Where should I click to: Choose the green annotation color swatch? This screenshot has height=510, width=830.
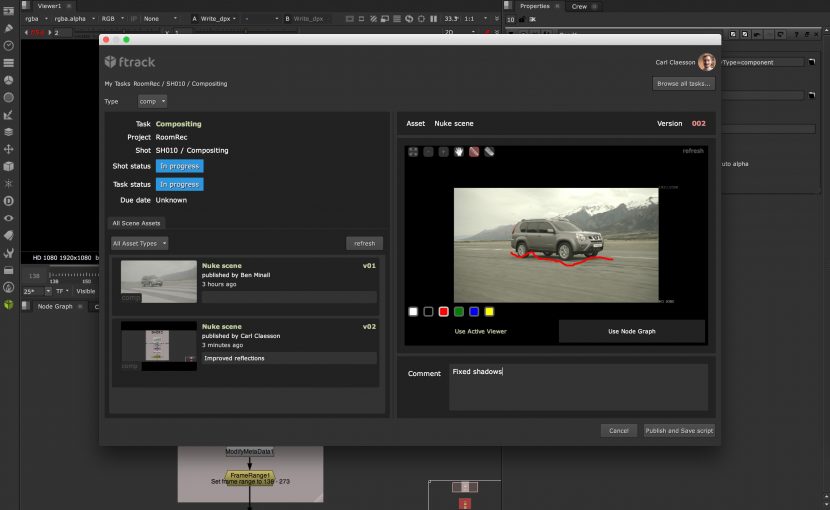click(x=459, y=311)
